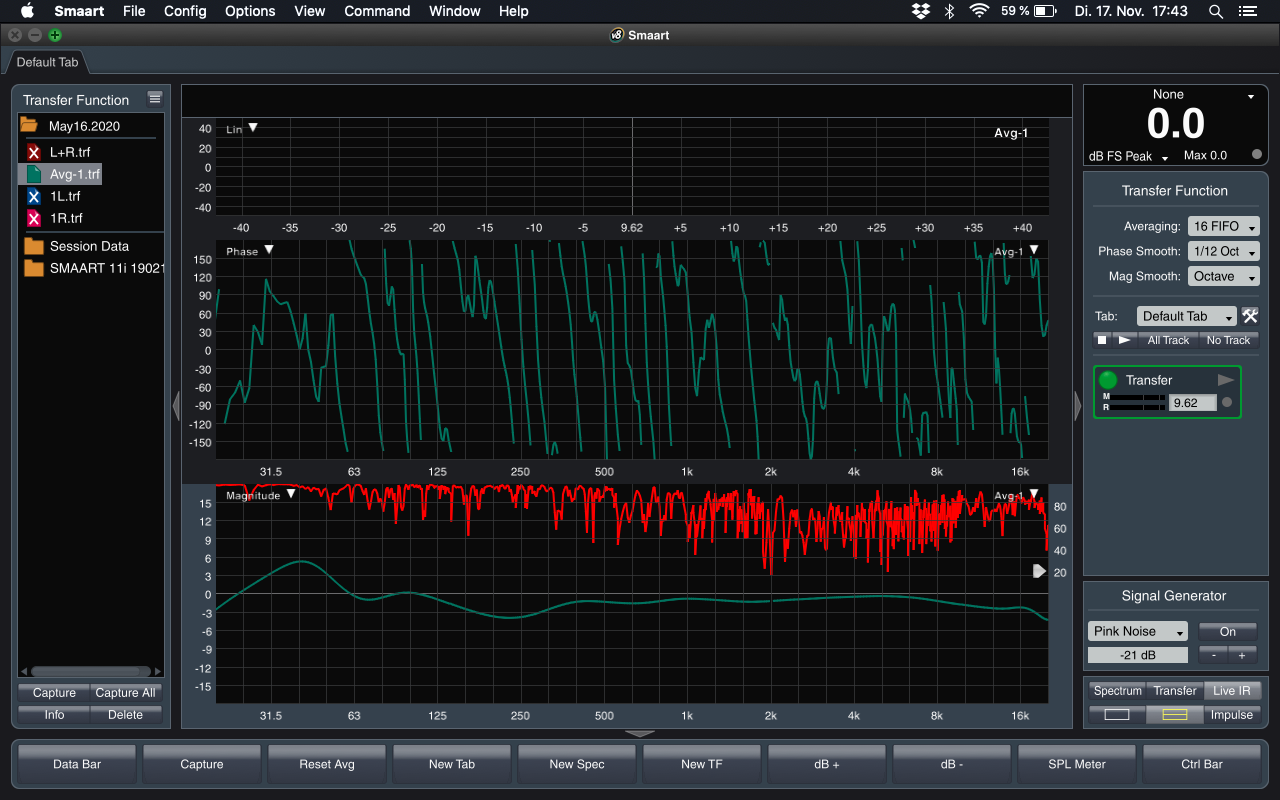Screen dimensions: 1280x800
Task: Open the May16.2020 folder icon
Action: pos(29,126)
